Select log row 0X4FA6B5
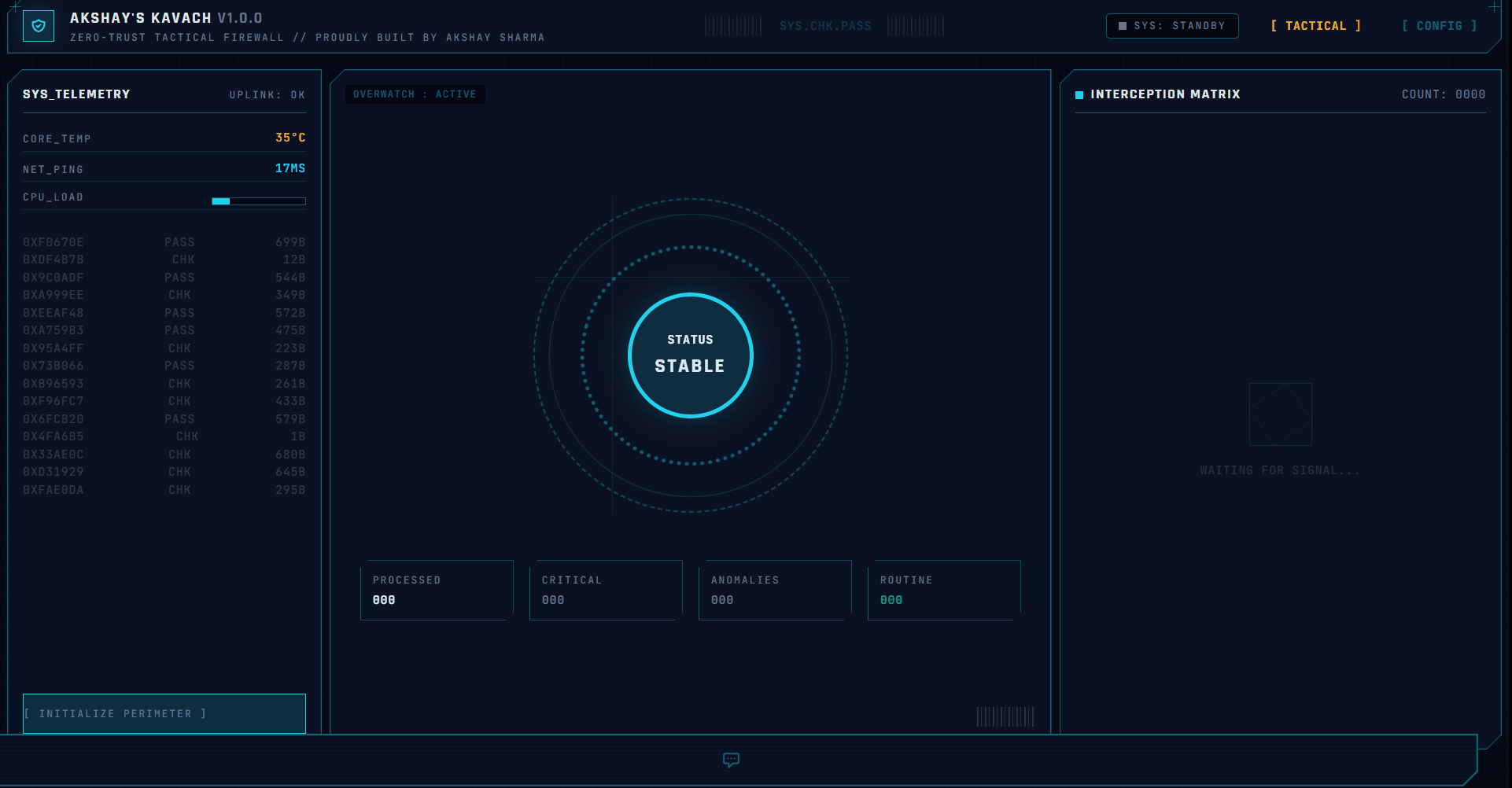 [x=164, y=436]
